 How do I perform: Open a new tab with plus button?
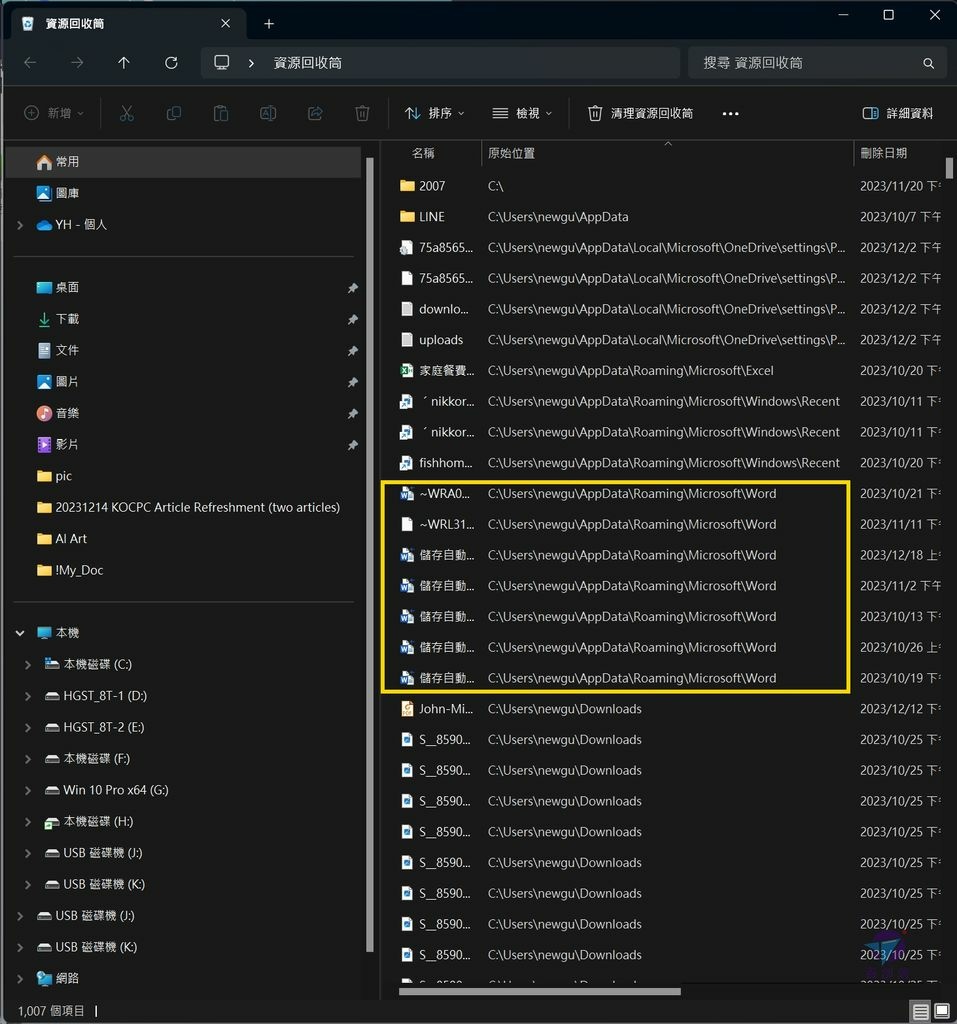click(x=268, y=24)
